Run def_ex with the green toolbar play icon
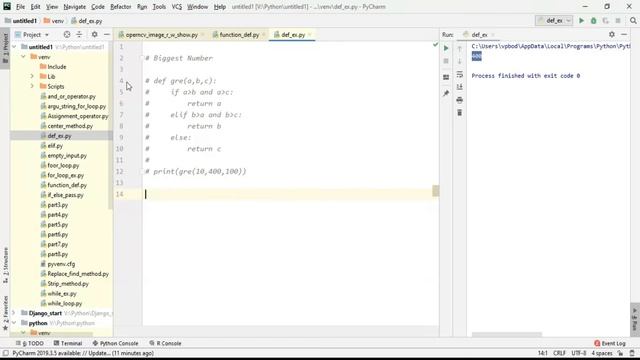Screen dimensions: 640x360 pos(581,20)
